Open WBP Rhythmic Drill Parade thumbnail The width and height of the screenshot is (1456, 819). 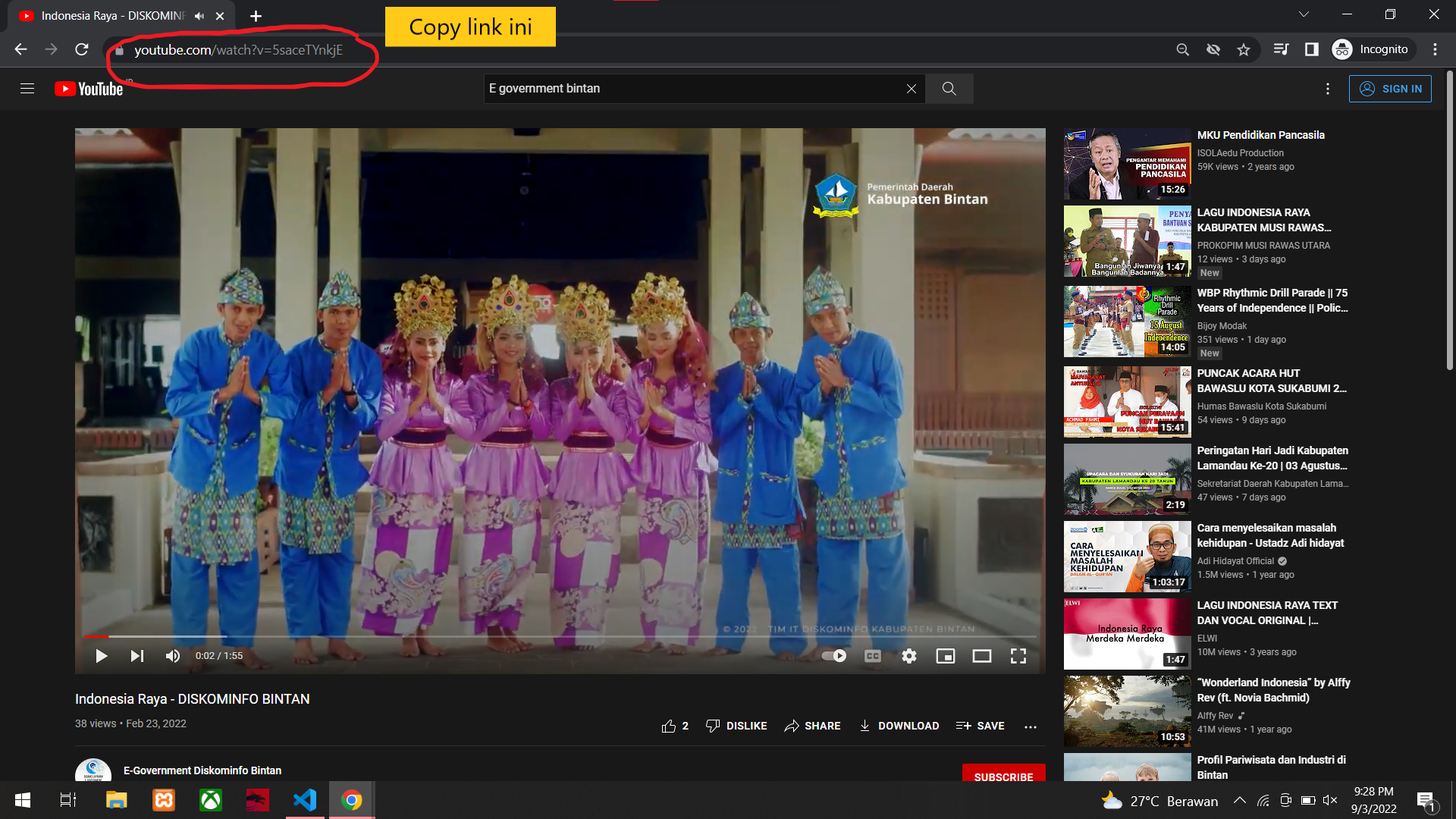point(1127,322)
